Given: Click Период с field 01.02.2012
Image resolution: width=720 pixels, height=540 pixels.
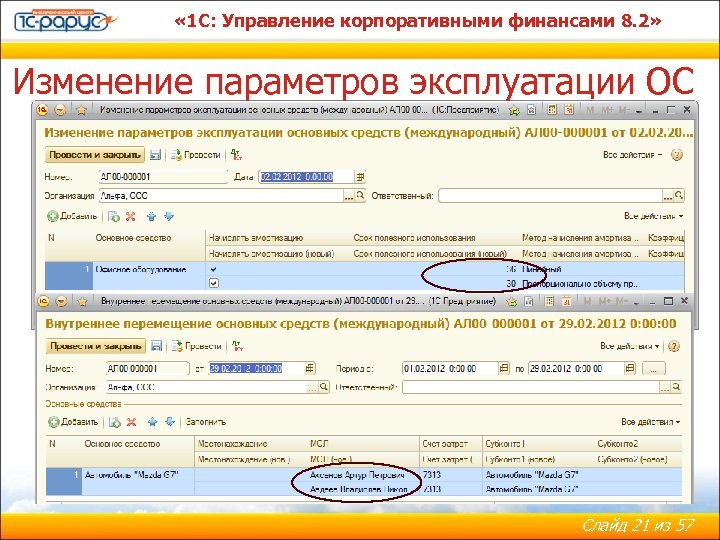Looking at the screenshot, I should 450,368.
